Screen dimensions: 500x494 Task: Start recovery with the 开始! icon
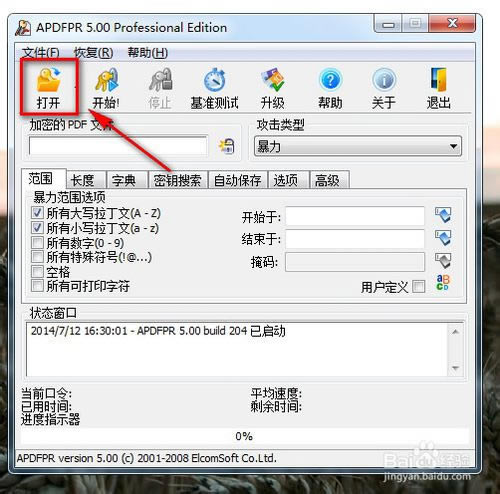pyautogui.click(x=106, y=88)
